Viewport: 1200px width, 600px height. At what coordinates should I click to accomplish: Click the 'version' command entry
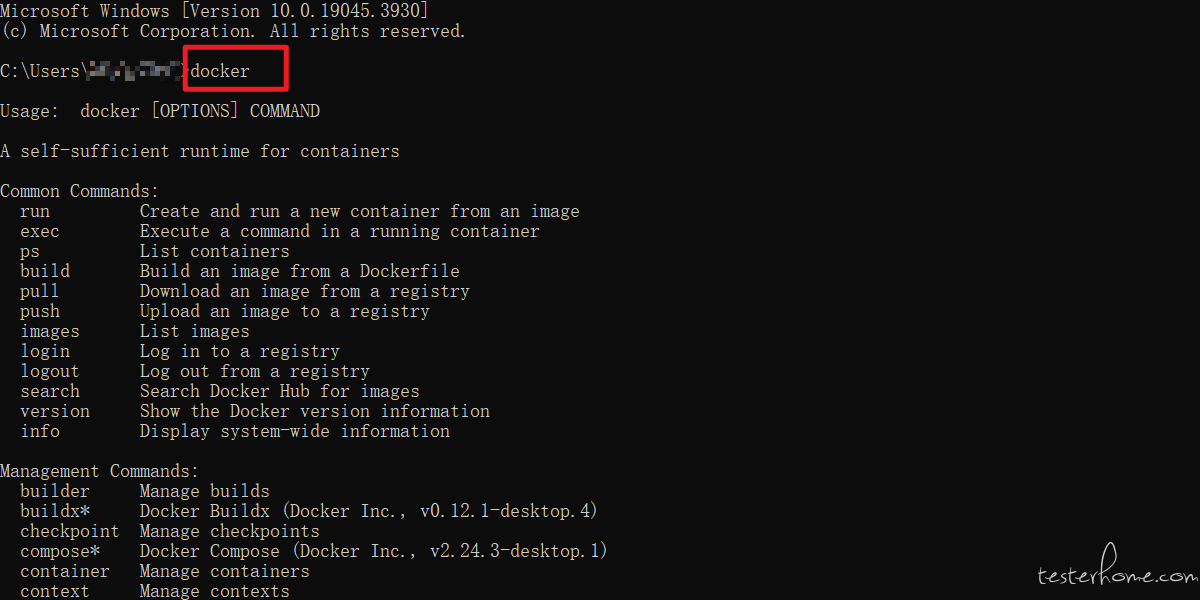point(55,411)
